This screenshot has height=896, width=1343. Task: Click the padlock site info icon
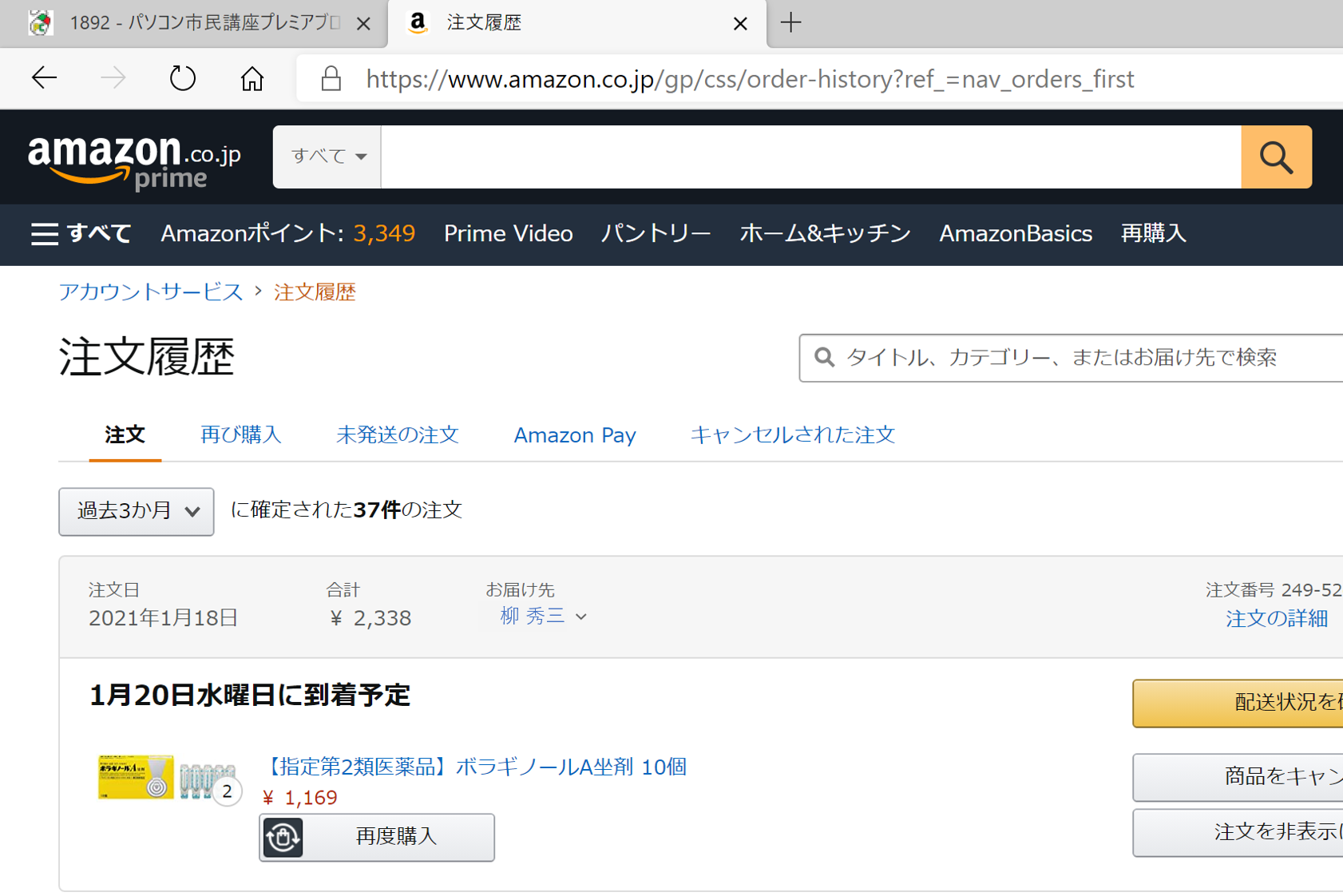click(x=331, y=78)
